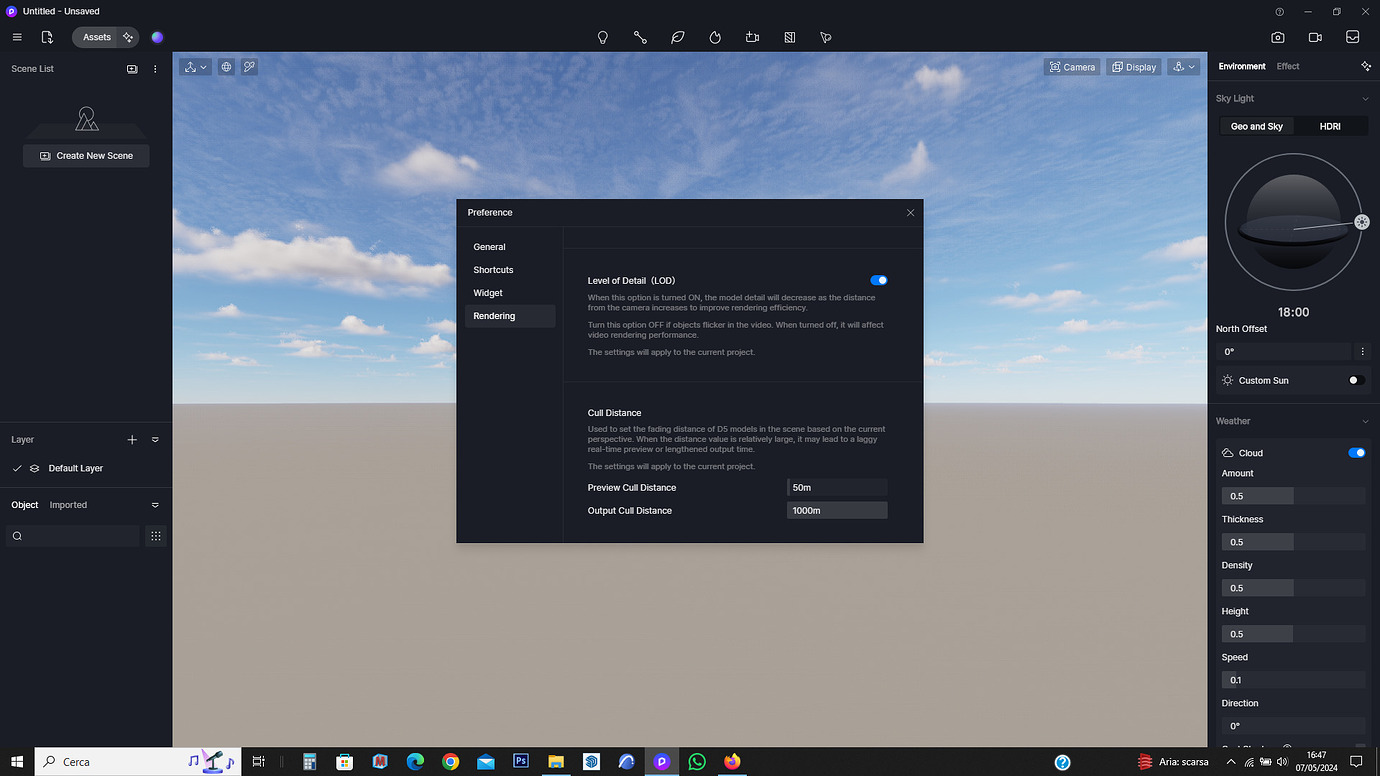1380x776 pixels.
Task: Select the Path tool in the toolbar
Action: tap(640, 37)
